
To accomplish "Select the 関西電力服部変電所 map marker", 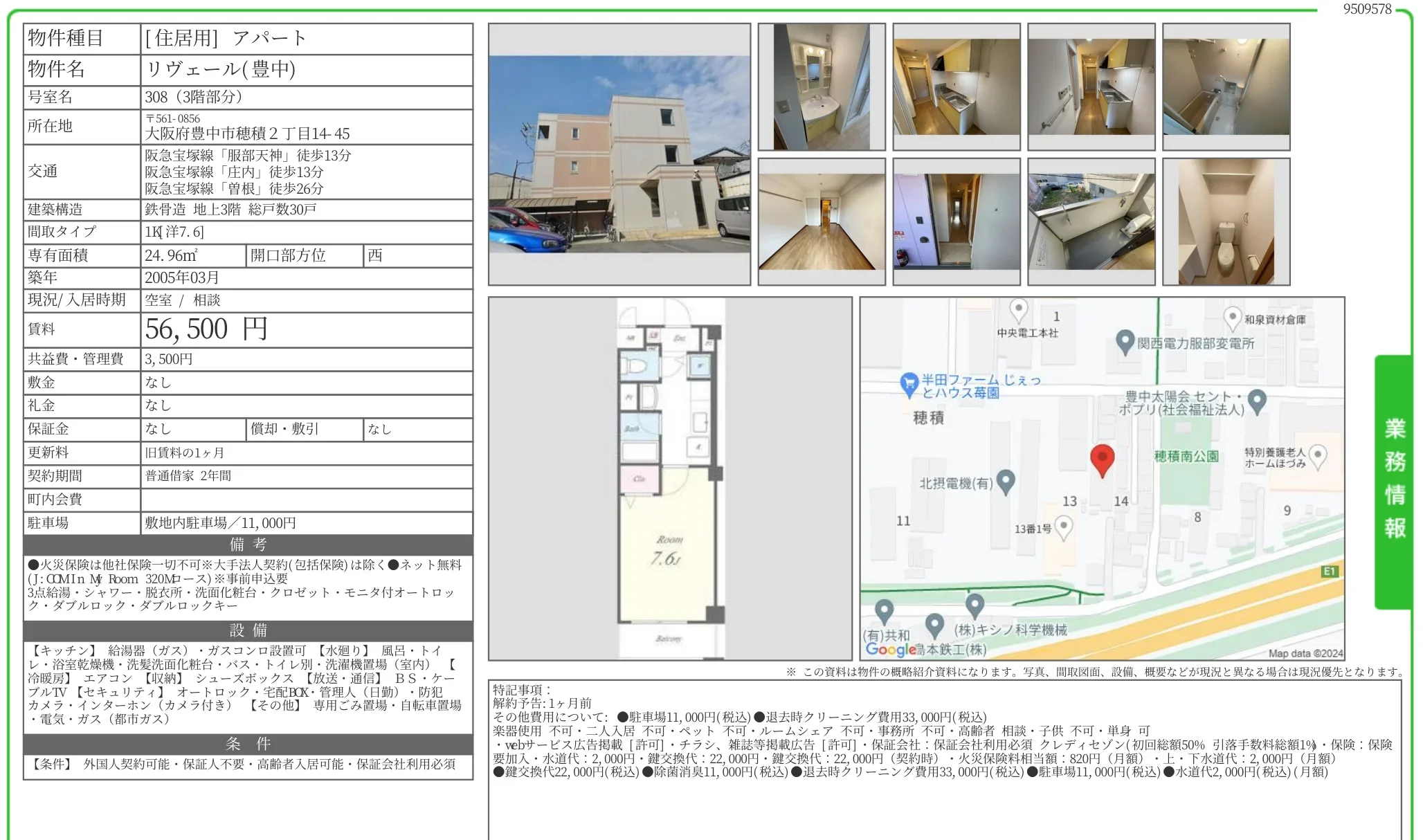I will (1125, 343).
